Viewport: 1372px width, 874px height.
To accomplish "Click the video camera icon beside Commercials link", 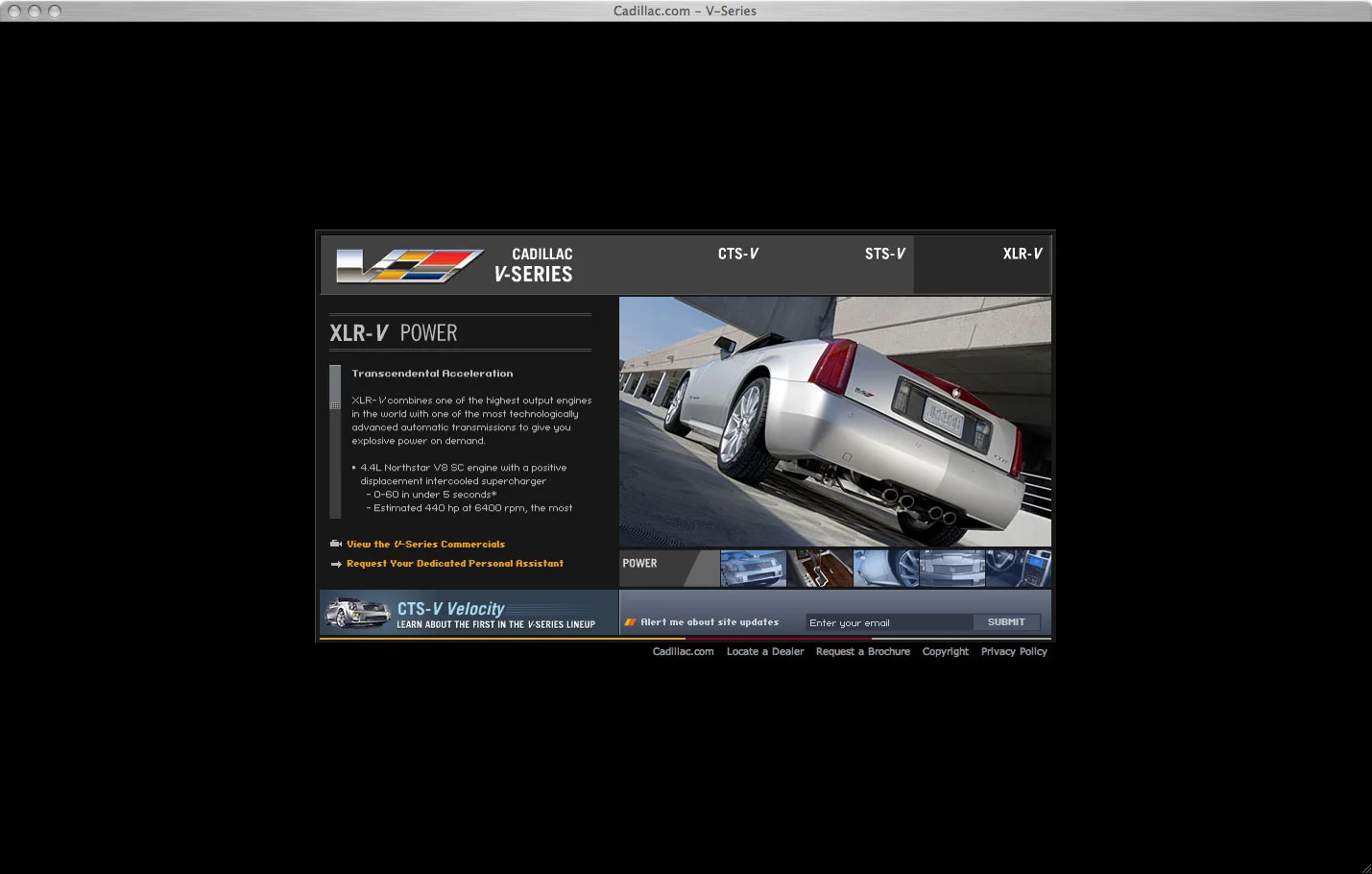I will [x=336, y=544].
